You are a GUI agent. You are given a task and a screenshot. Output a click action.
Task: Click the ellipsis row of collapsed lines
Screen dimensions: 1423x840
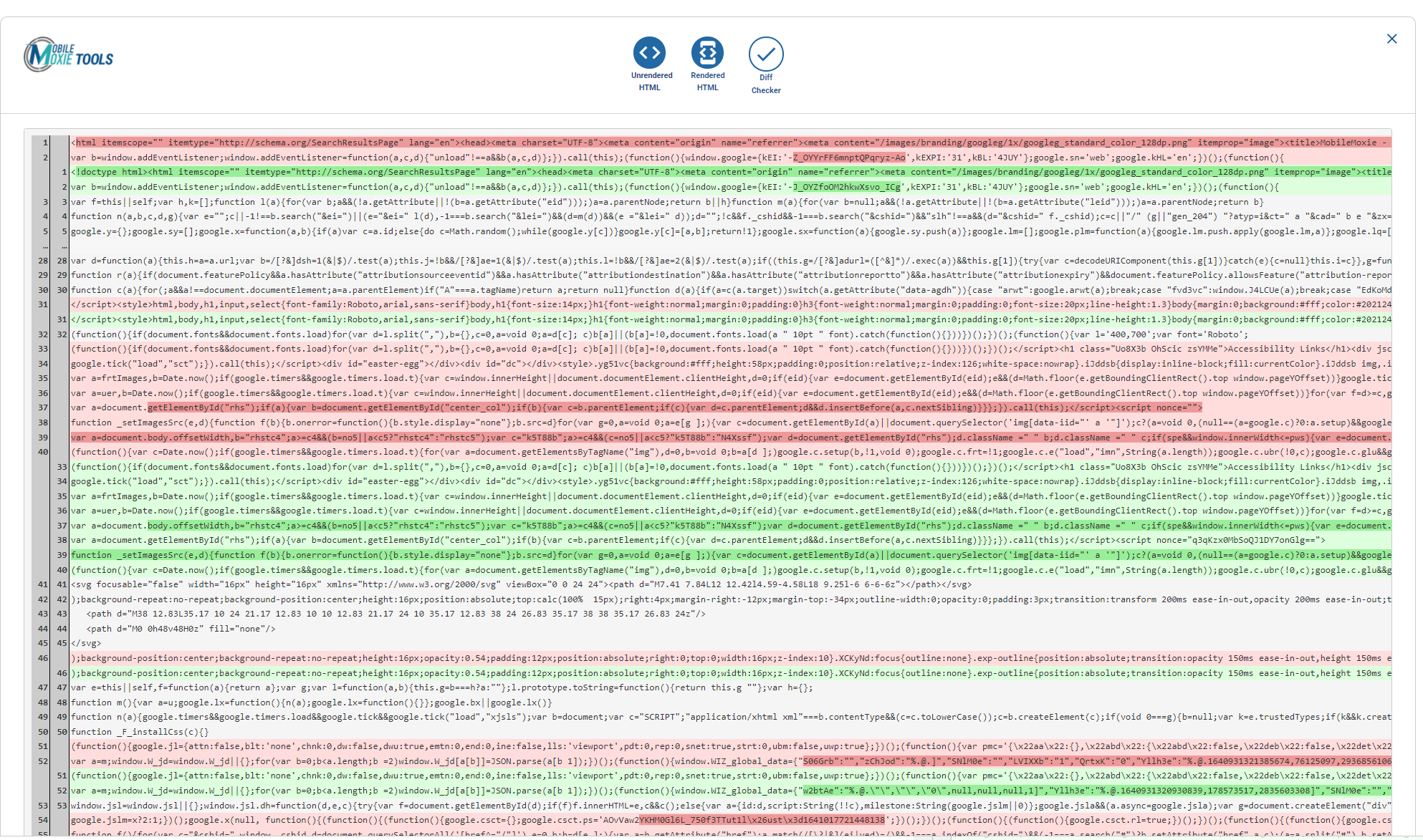[711, 246]
